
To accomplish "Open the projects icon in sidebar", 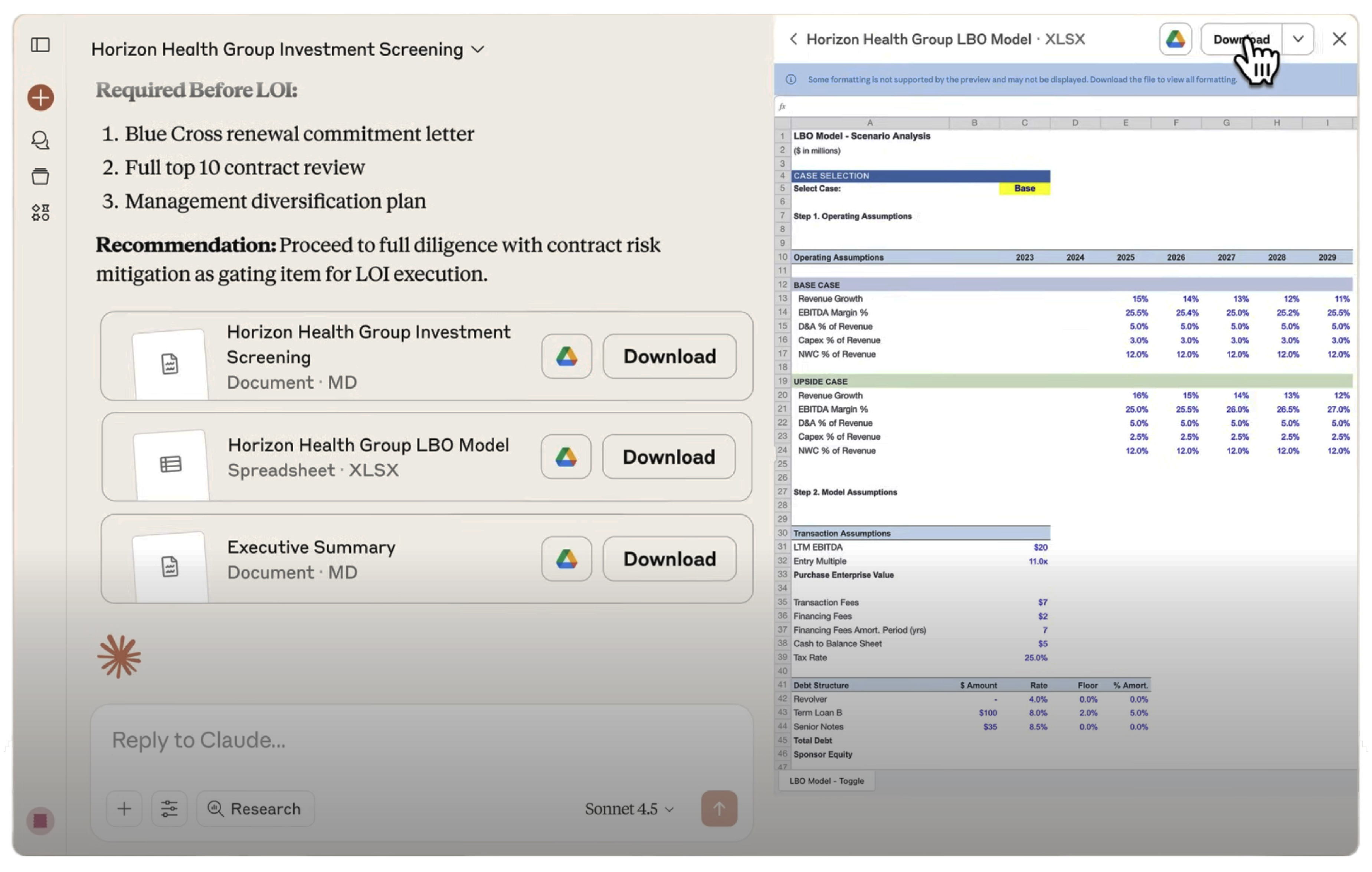I will (x=40, y=176).
